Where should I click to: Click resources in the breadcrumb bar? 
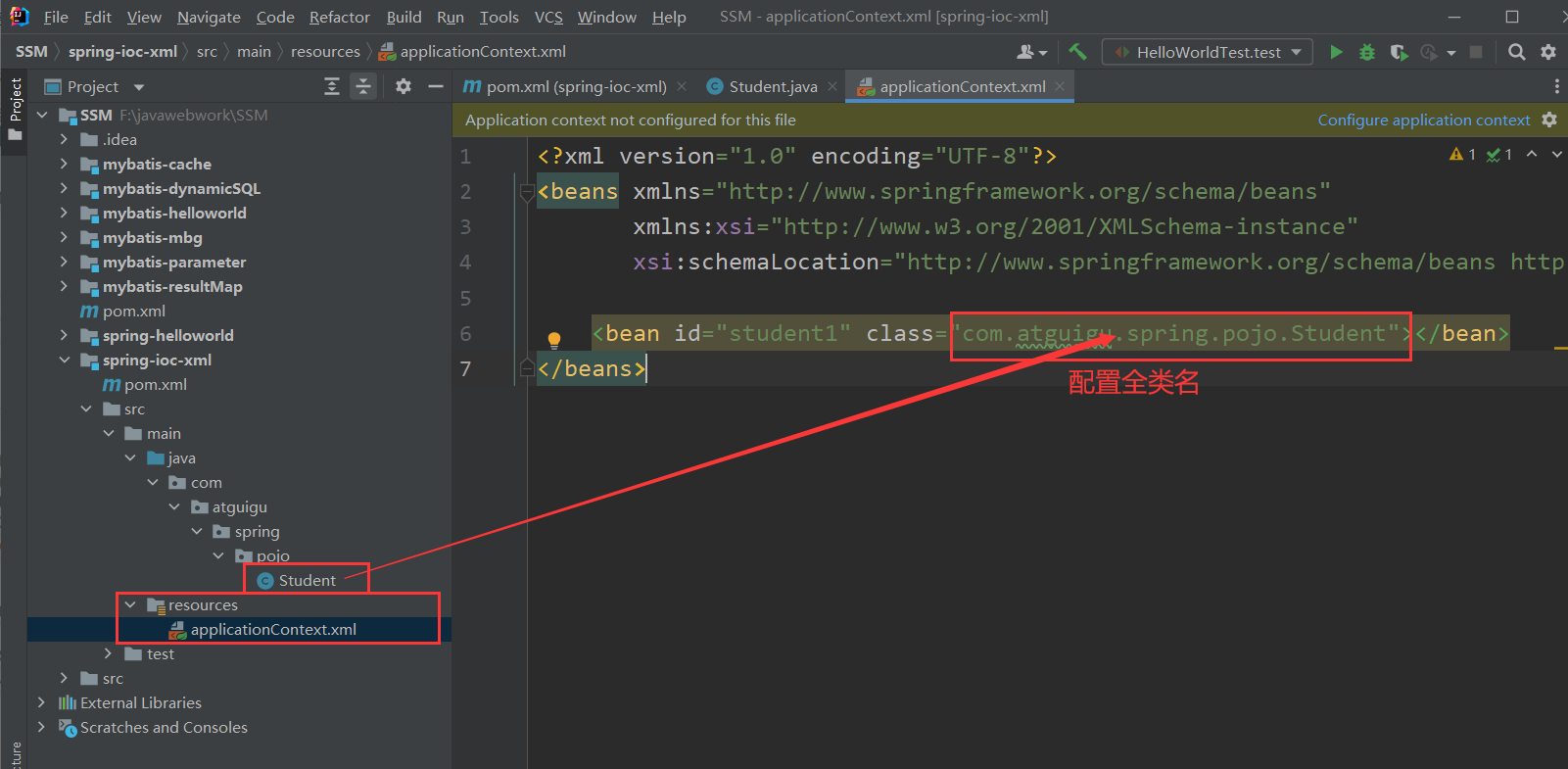[x=325, y=52]
